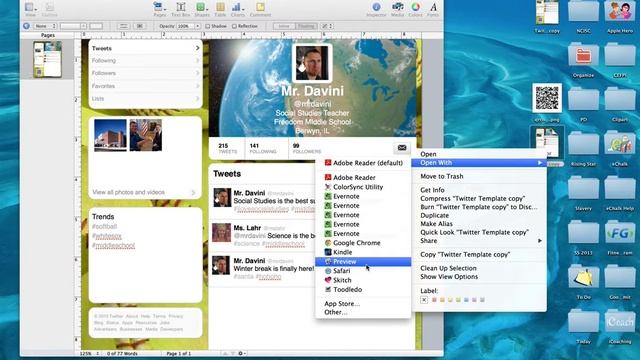The width and height of the screenshot is (640, 360).
Task: Add a Comment using the toolbar icon
Action: click(x=260, y=9)
